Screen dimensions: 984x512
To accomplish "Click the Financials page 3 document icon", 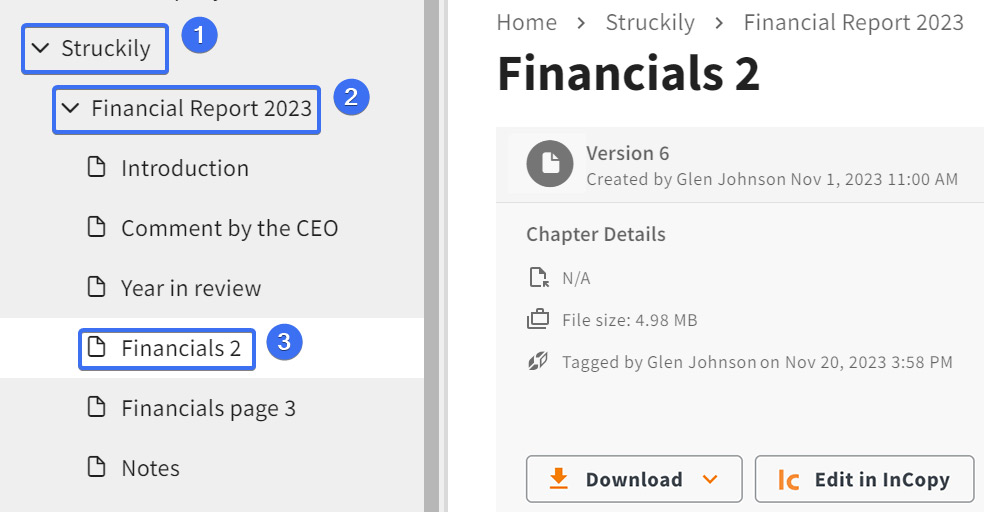I will [x=96, y=407].
